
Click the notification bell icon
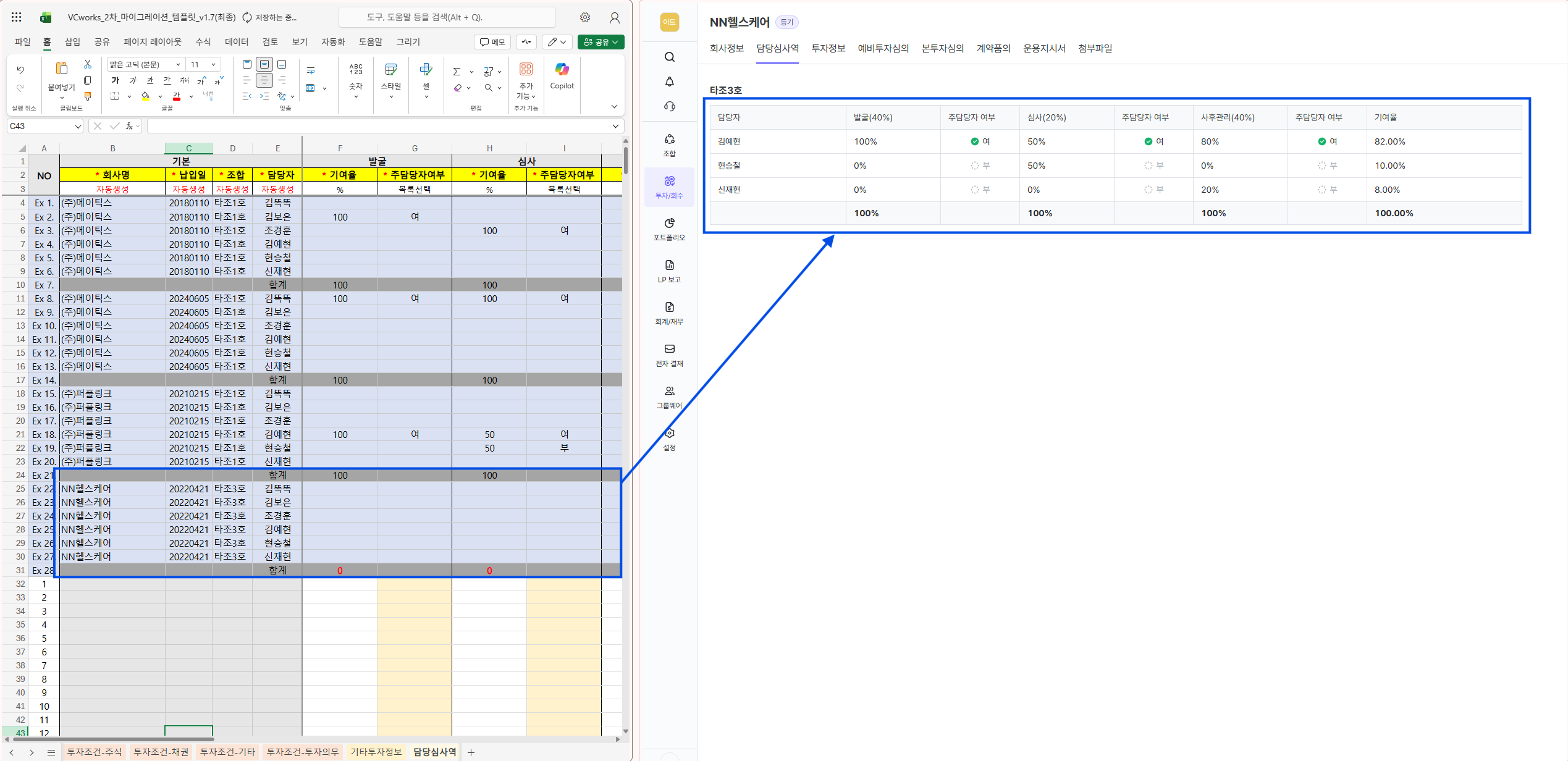pos(669,82)
